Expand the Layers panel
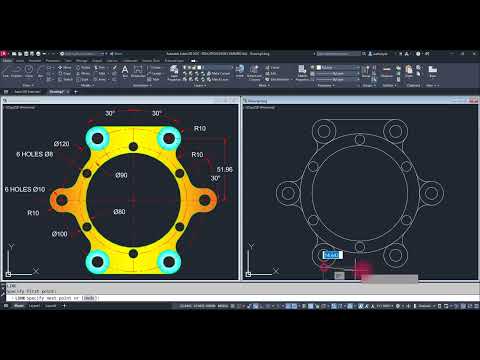 point(200,86)
